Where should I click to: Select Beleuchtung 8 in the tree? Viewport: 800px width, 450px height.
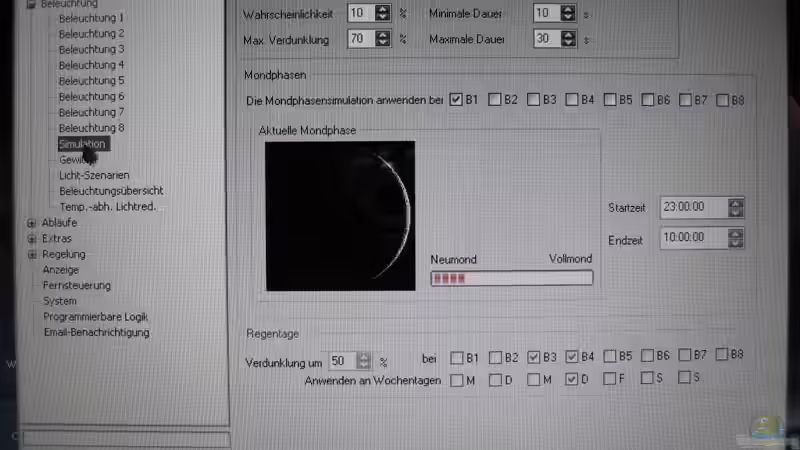click(91, 128)
